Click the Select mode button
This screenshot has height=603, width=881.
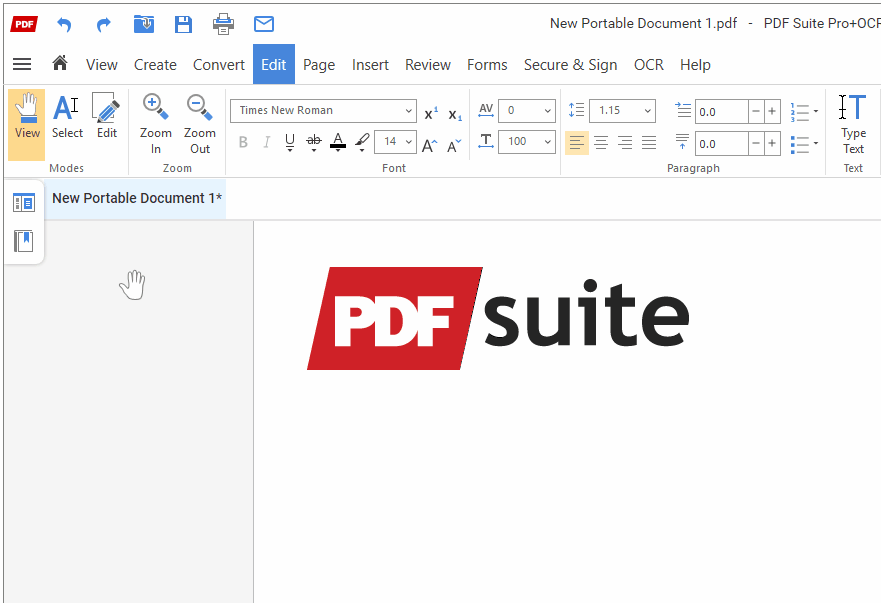click(67, 124)
